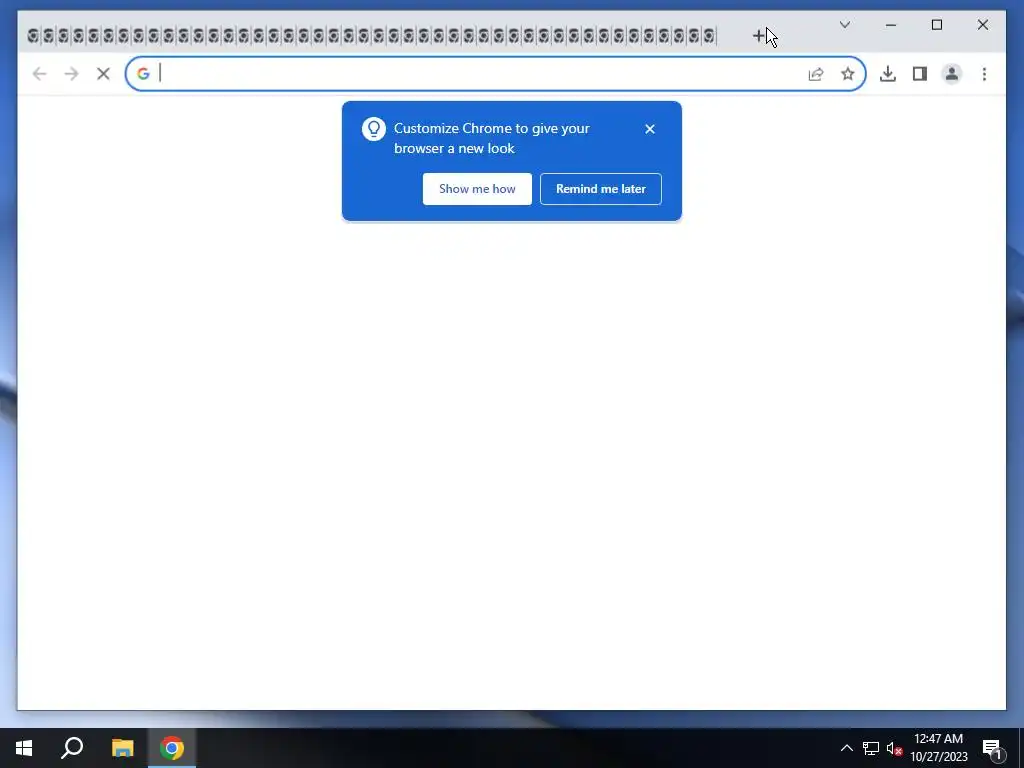The image size is (1024, 768).
Task: Open the clock showing 12:47 AM
Action: coord(938,748)
